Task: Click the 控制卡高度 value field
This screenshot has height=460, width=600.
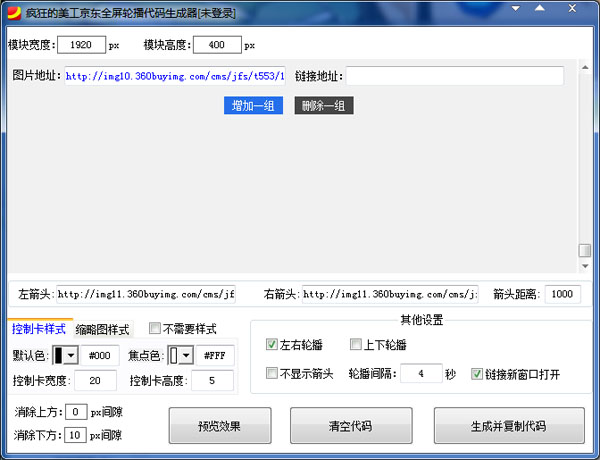Action: (212, 380)
